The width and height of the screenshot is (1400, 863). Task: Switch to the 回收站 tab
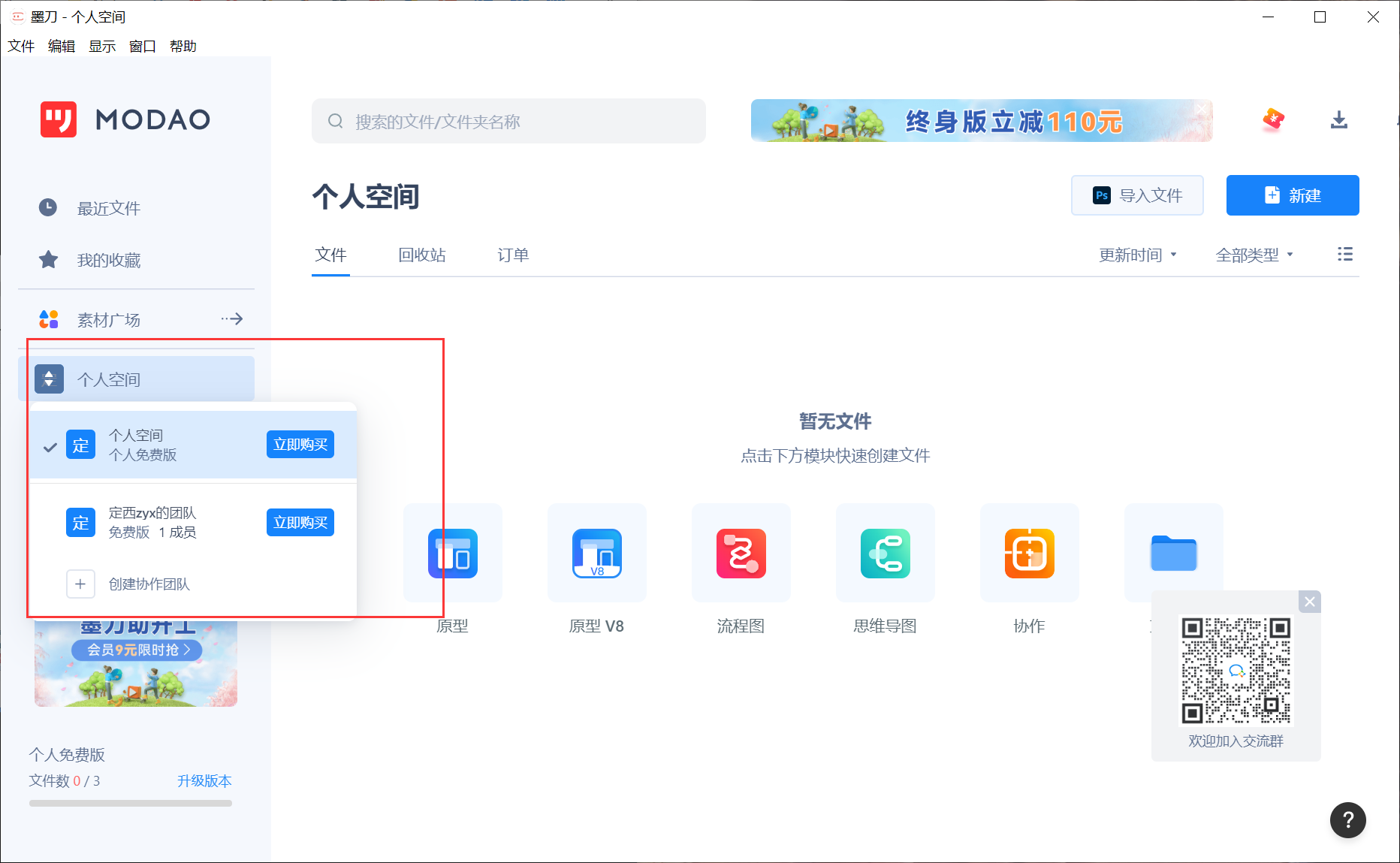[422, 255]
